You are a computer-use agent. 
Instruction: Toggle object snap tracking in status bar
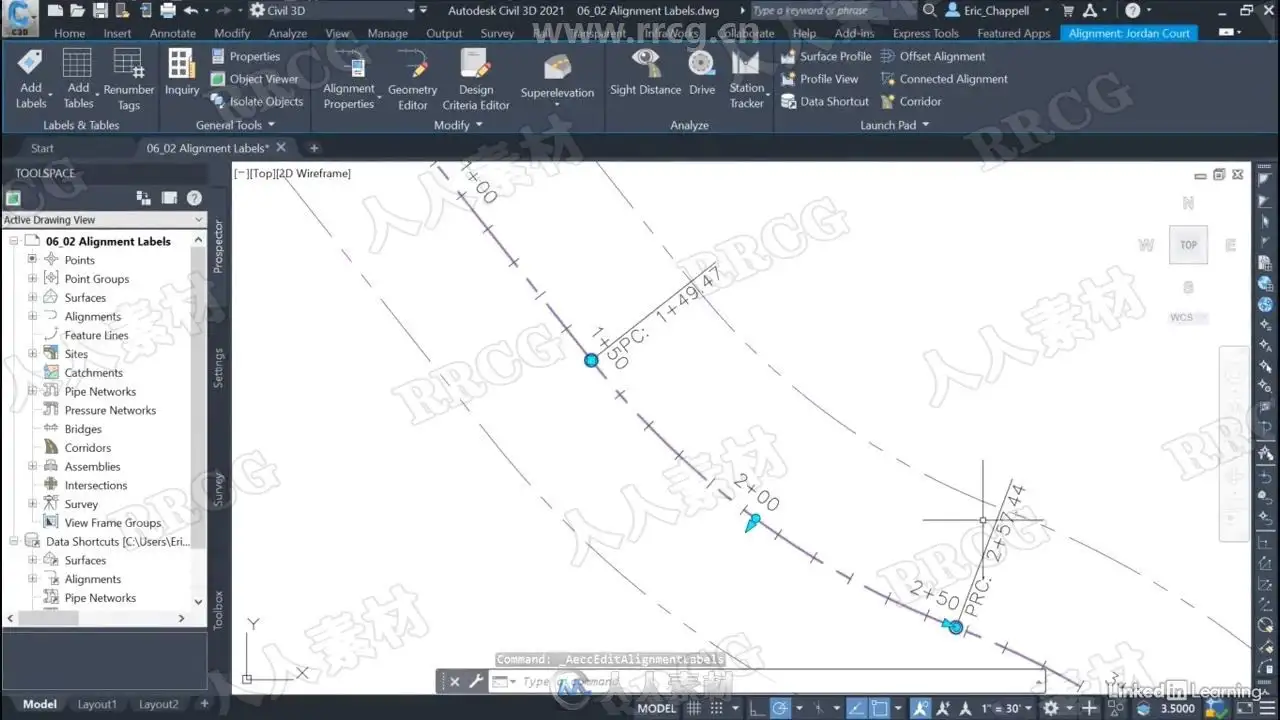click(857, 708)
